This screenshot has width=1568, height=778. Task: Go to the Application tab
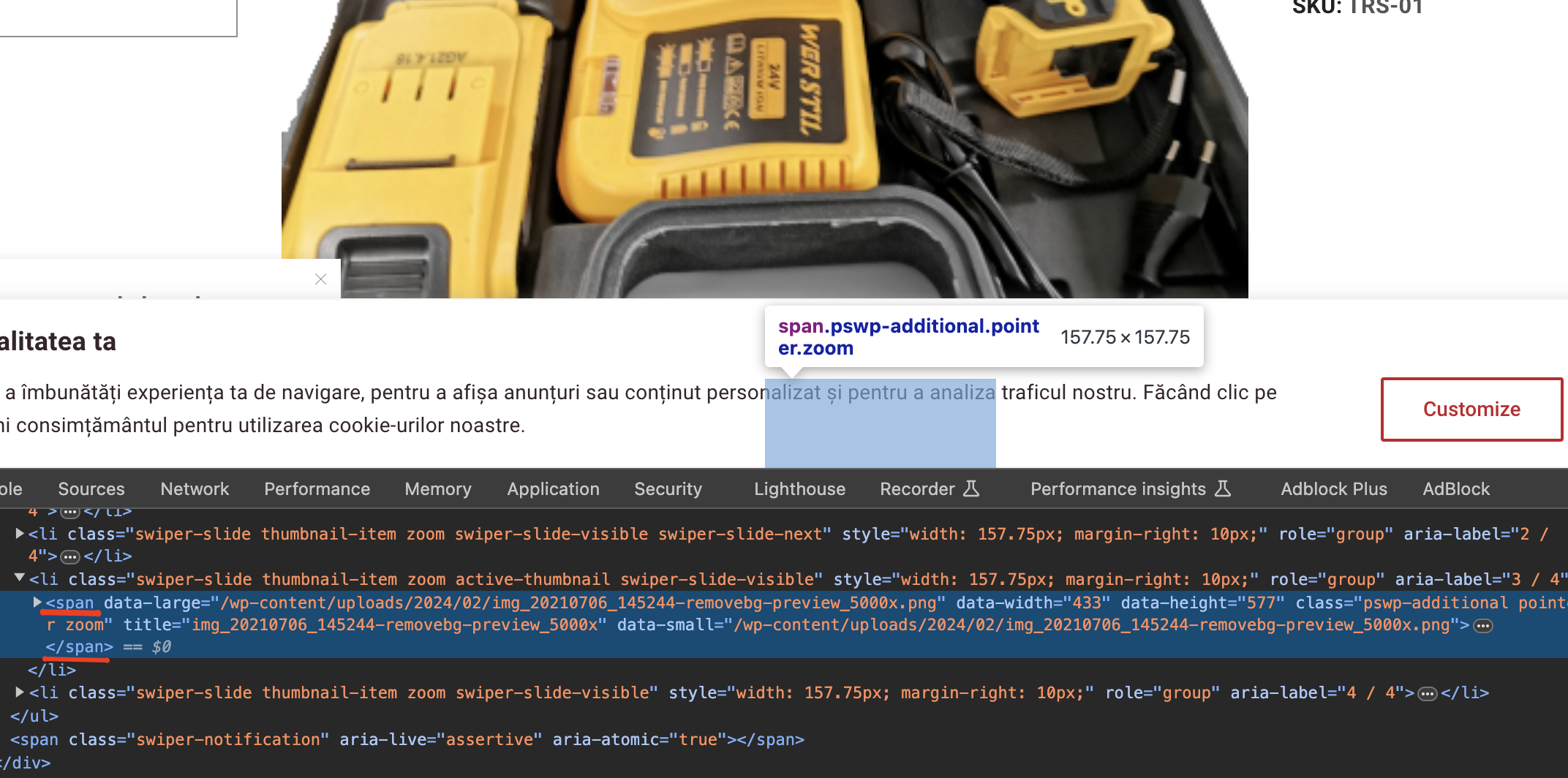tap(553, 489)
